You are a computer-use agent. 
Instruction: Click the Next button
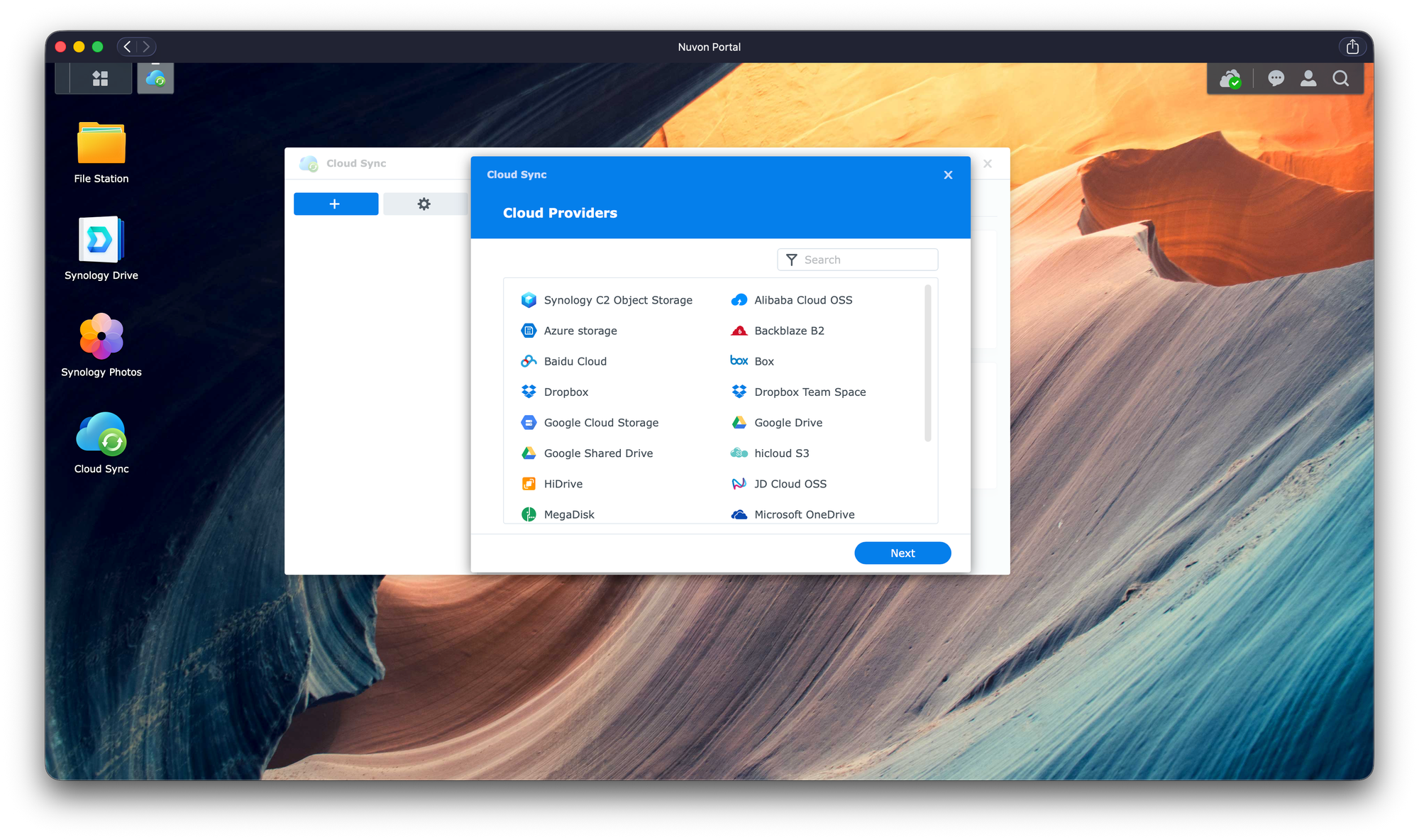902,553
